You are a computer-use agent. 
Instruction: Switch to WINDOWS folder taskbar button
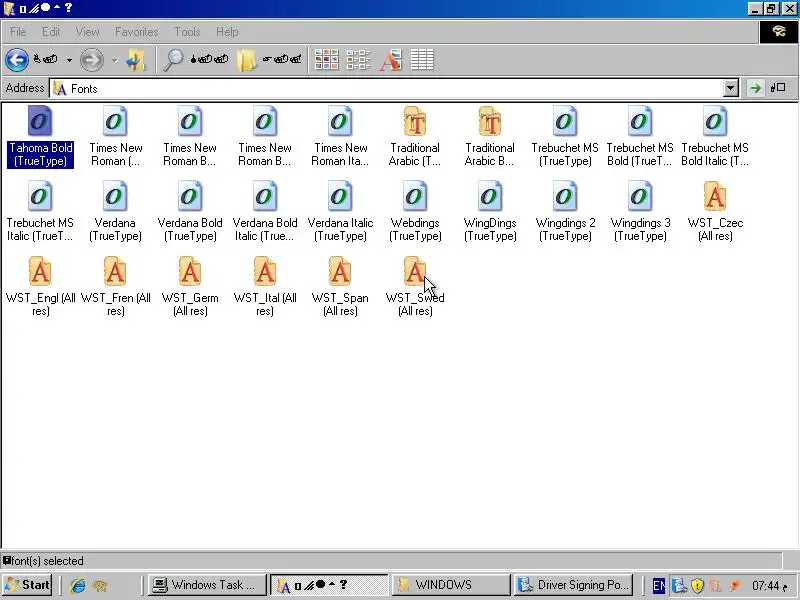coord(450,585)
